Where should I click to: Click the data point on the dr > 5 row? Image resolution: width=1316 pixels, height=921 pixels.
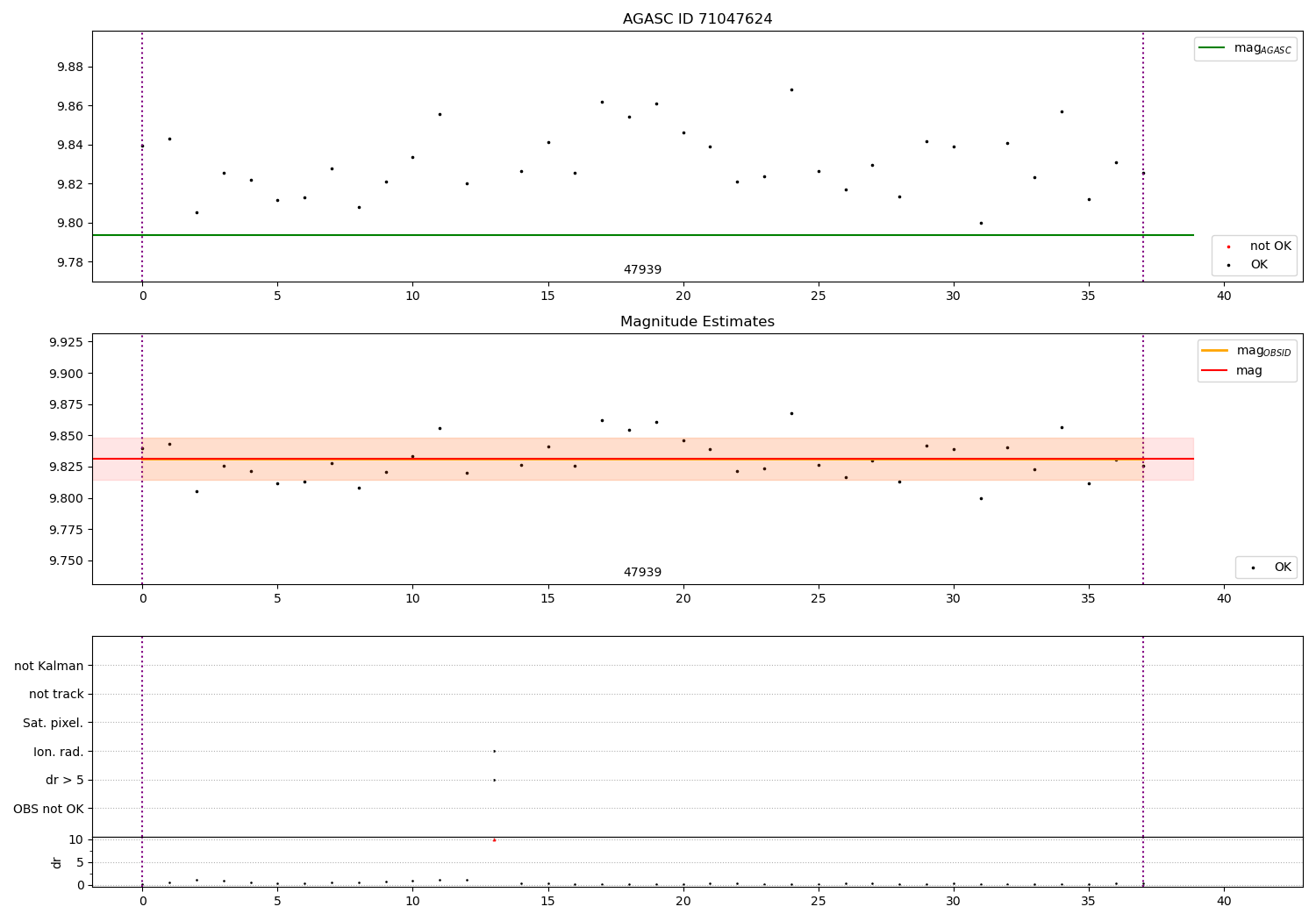[x=494, y=780]
